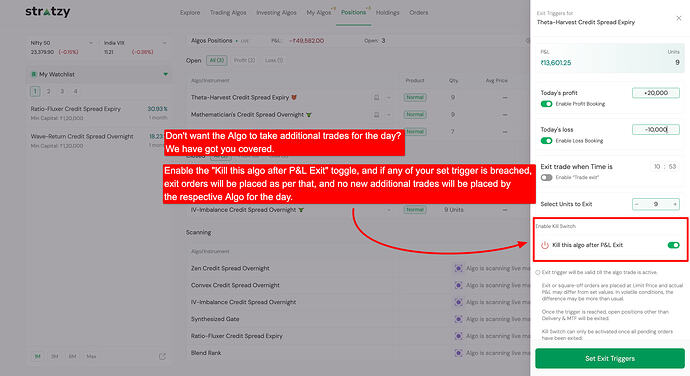Screen dimensions: 690x376
Task: Toggle Kill this algo after P&L Exit
Action: pos(673,245)
